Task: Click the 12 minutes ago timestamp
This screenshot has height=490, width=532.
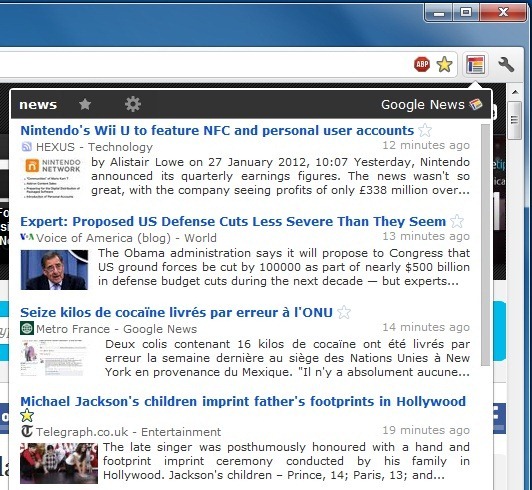Action: tap(426, 145)
